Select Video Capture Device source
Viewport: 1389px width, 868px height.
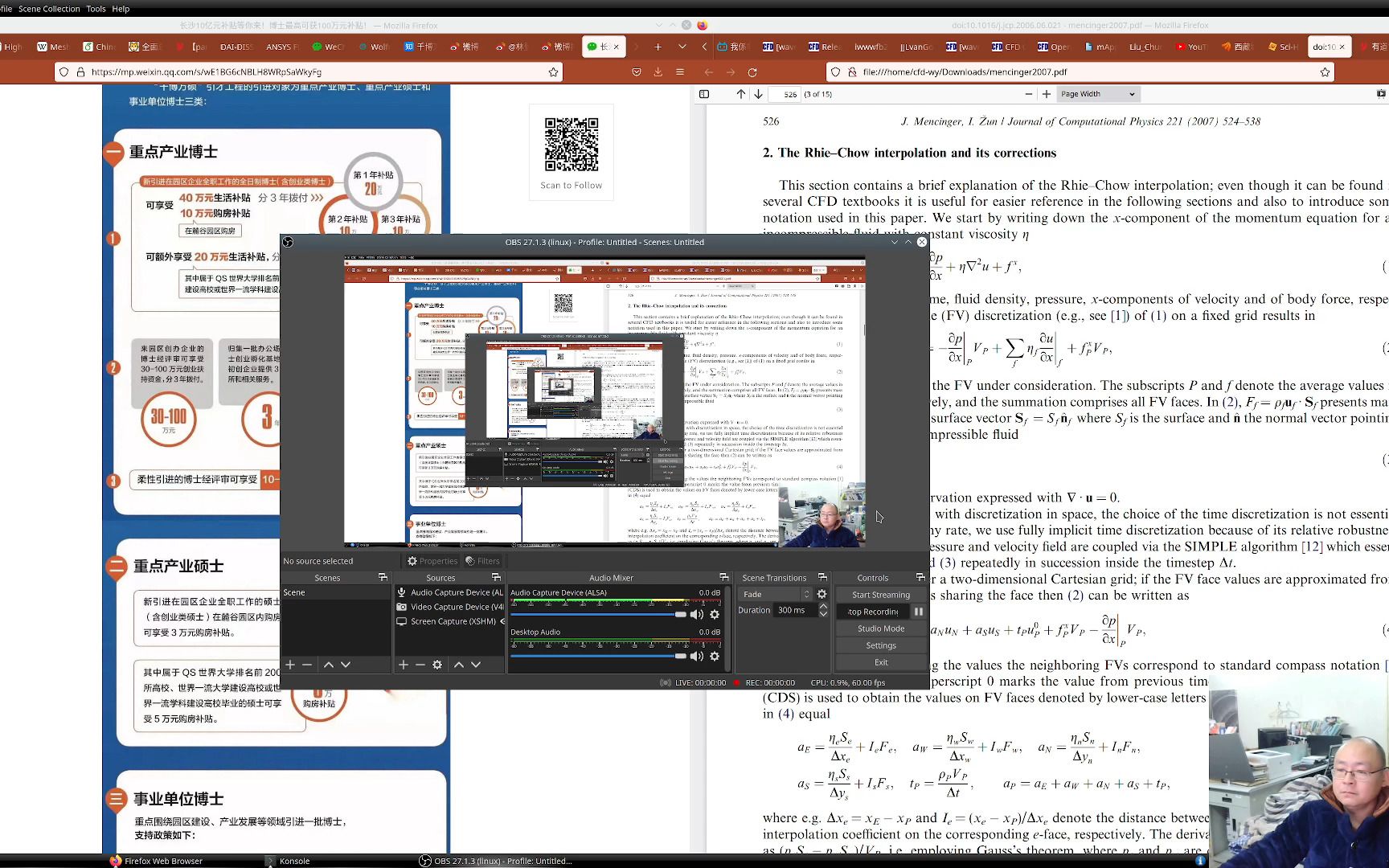449,607
